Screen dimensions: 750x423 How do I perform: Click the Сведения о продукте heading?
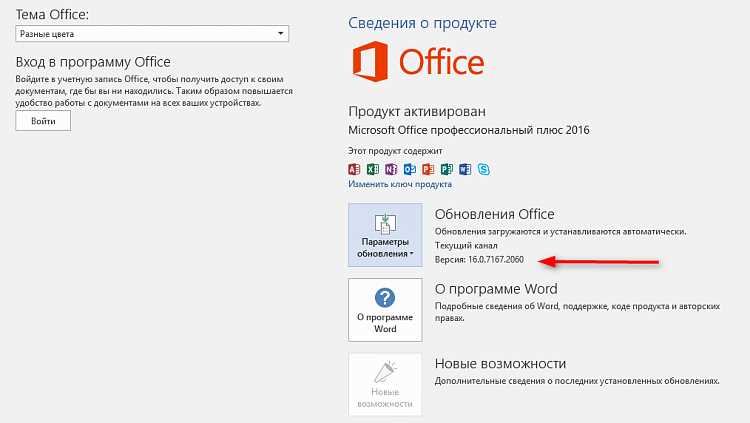coord(422,23)
